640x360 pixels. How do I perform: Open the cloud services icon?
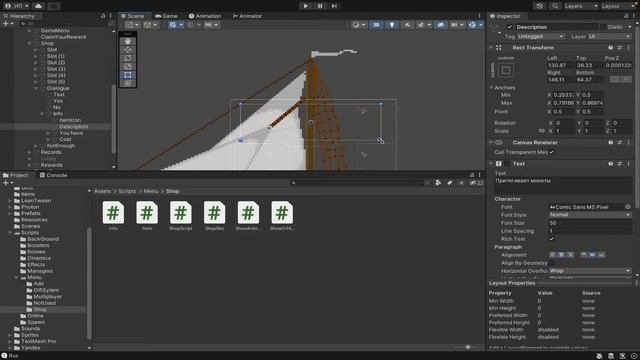click(x=38, y=6)
